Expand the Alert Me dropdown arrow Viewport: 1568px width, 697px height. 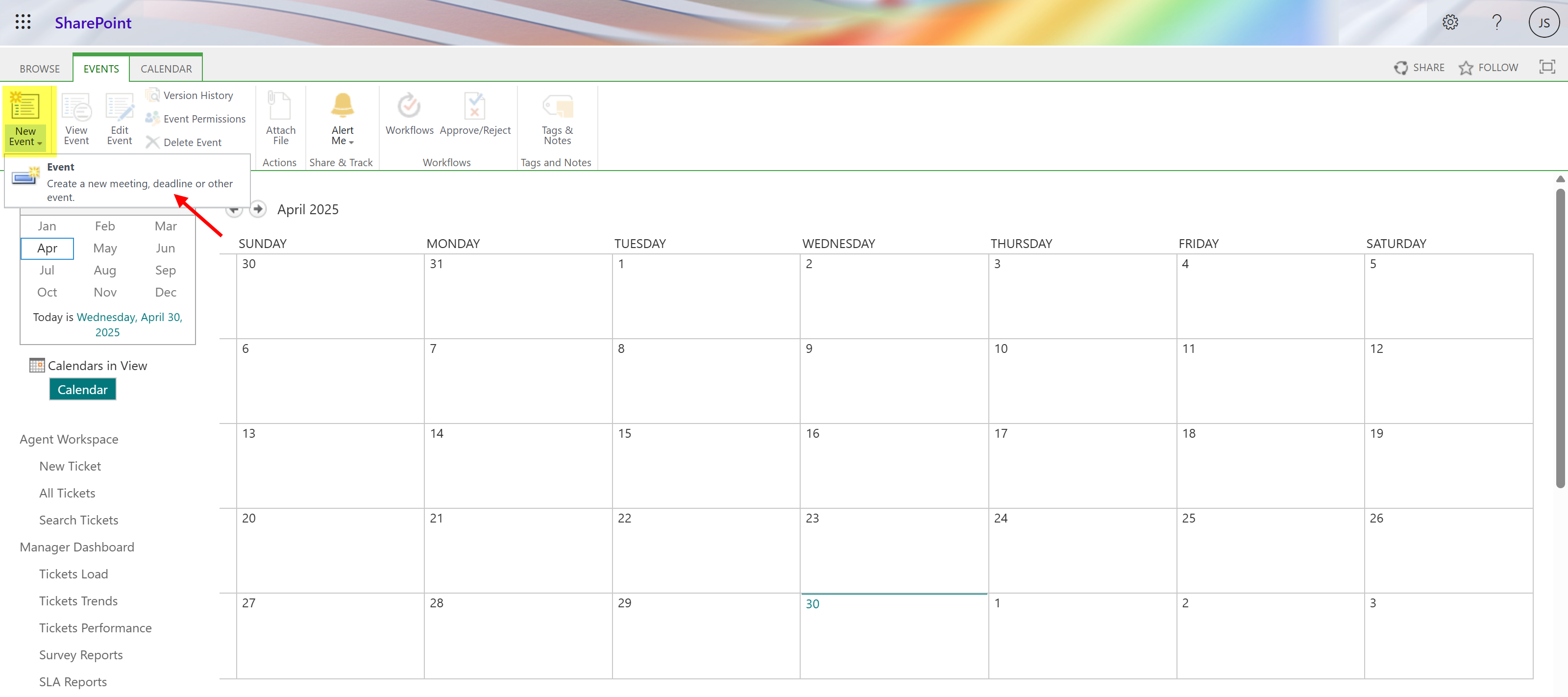pyautogui.click(x=351, y=143)
